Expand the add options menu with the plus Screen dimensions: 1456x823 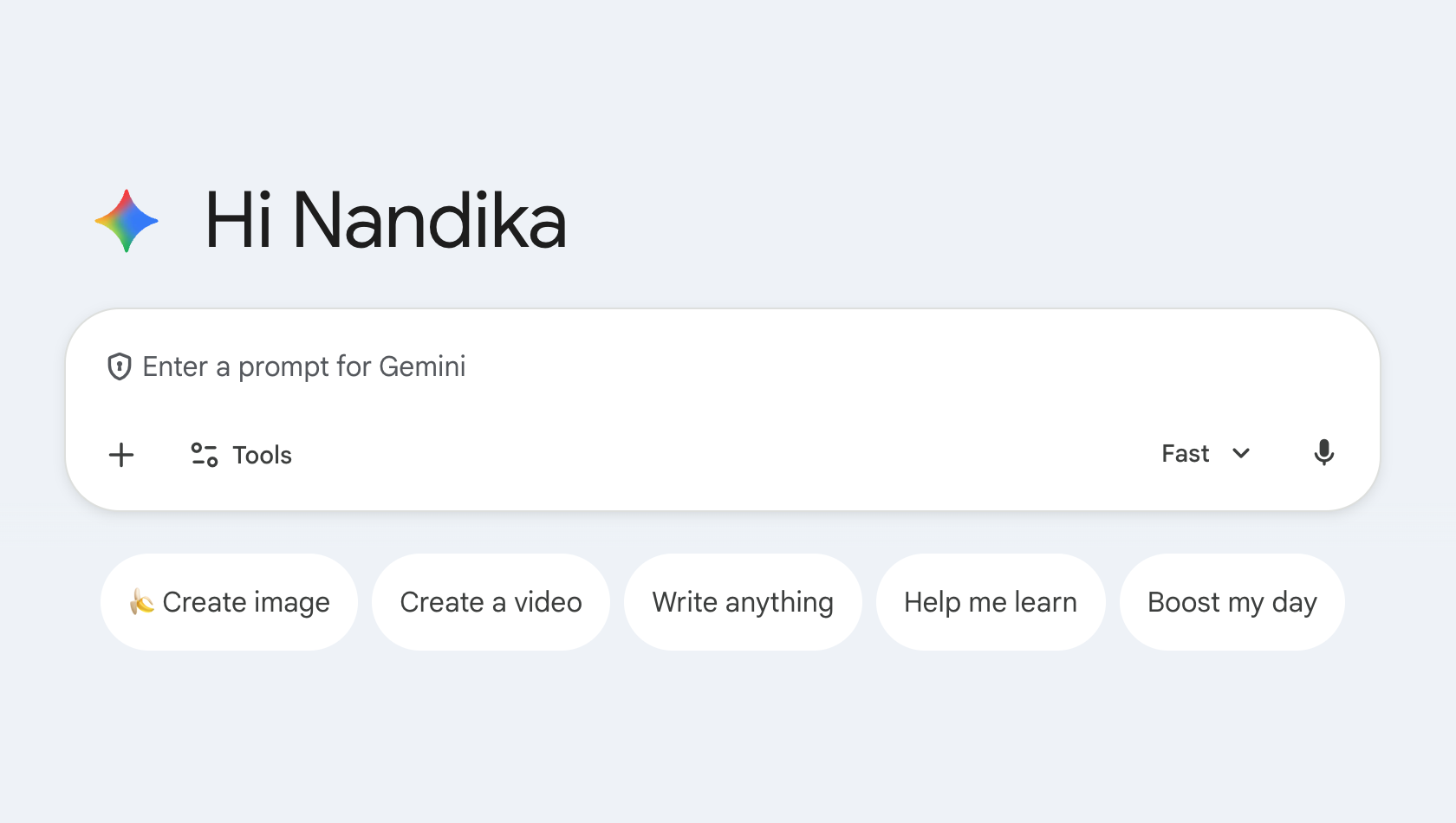click(x=121, y=455)
